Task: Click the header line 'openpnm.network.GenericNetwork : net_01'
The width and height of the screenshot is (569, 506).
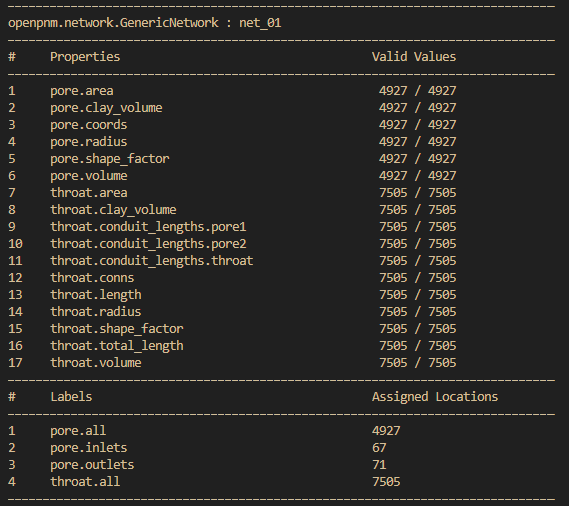Action: click(x=144, y=23)
